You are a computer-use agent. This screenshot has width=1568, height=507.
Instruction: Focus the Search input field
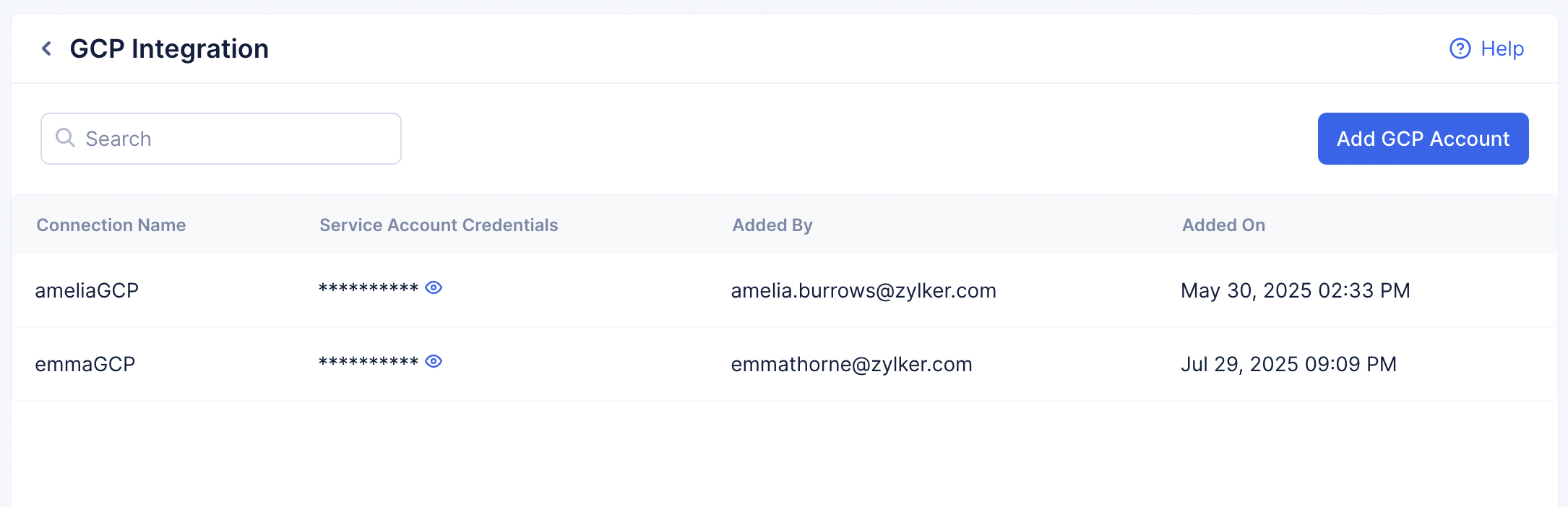231,139
